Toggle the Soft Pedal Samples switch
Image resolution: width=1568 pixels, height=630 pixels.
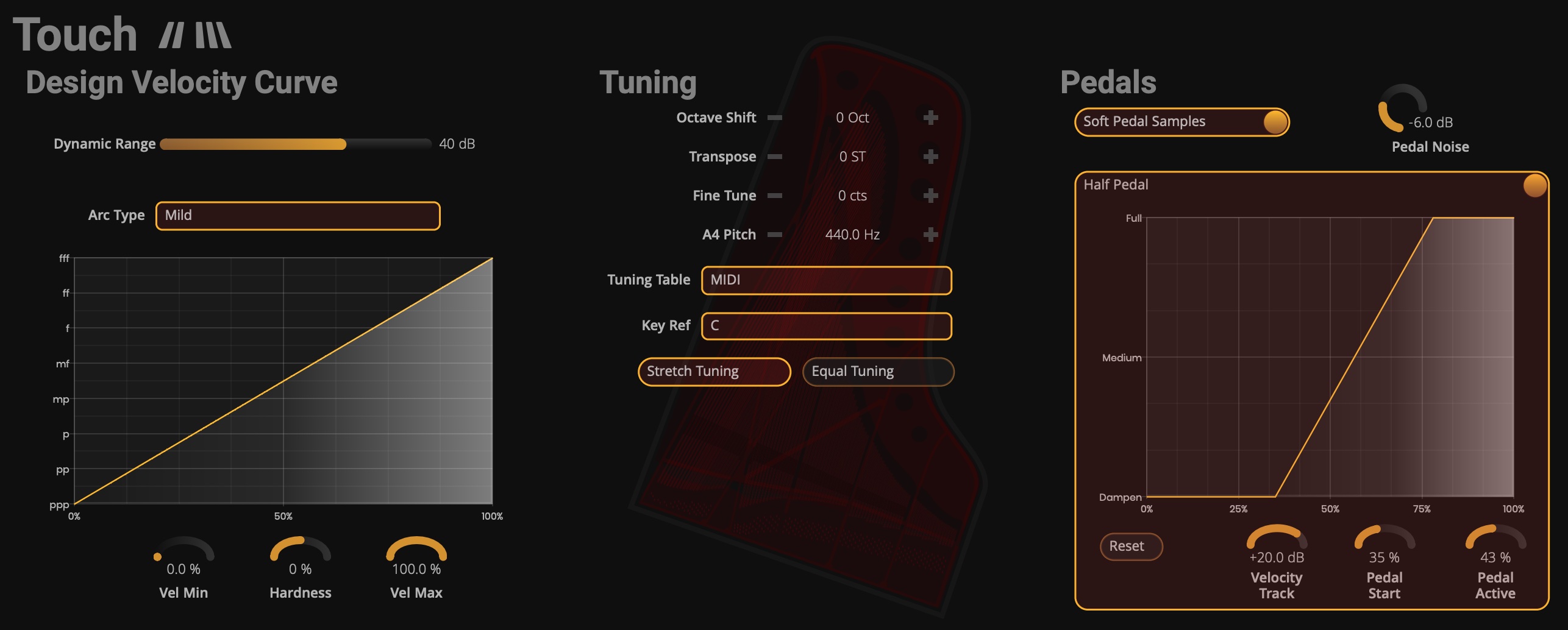coord(1181,122)
